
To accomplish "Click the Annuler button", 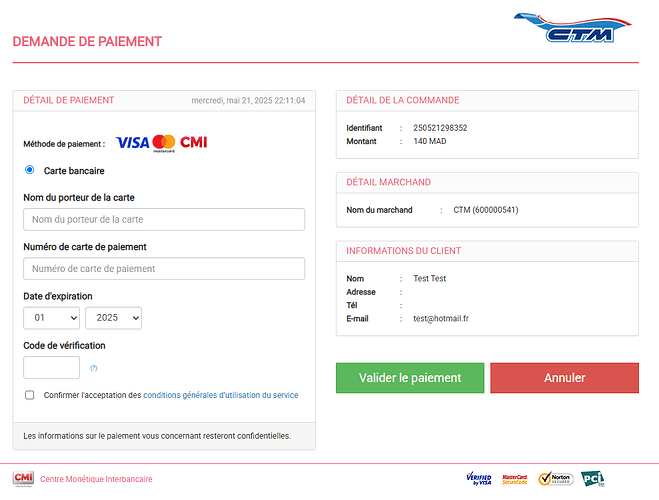I will (564, 378).
